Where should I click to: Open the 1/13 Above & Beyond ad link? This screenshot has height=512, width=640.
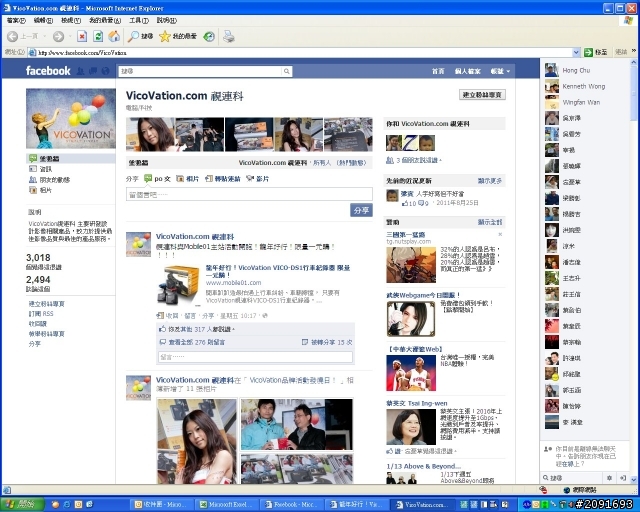point(424,466)
